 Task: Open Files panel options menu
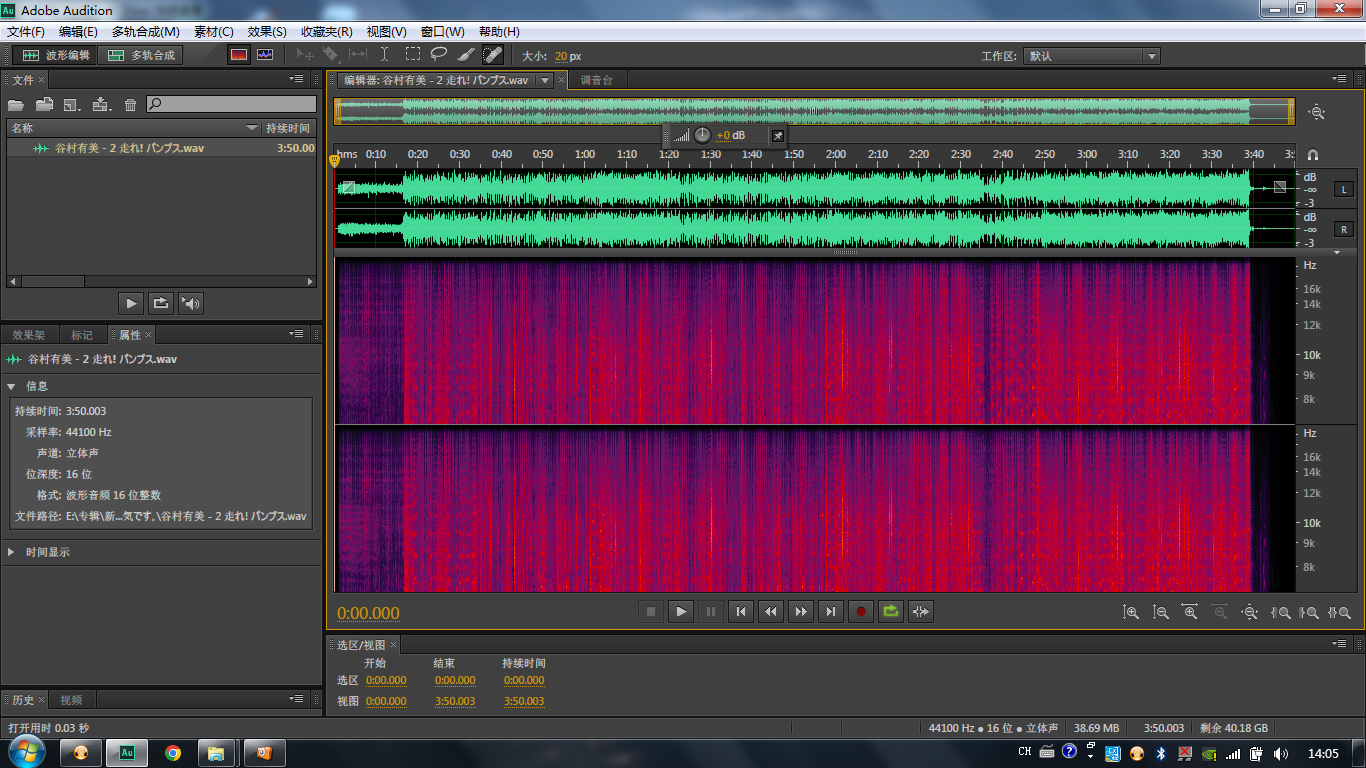coord(297,78)
